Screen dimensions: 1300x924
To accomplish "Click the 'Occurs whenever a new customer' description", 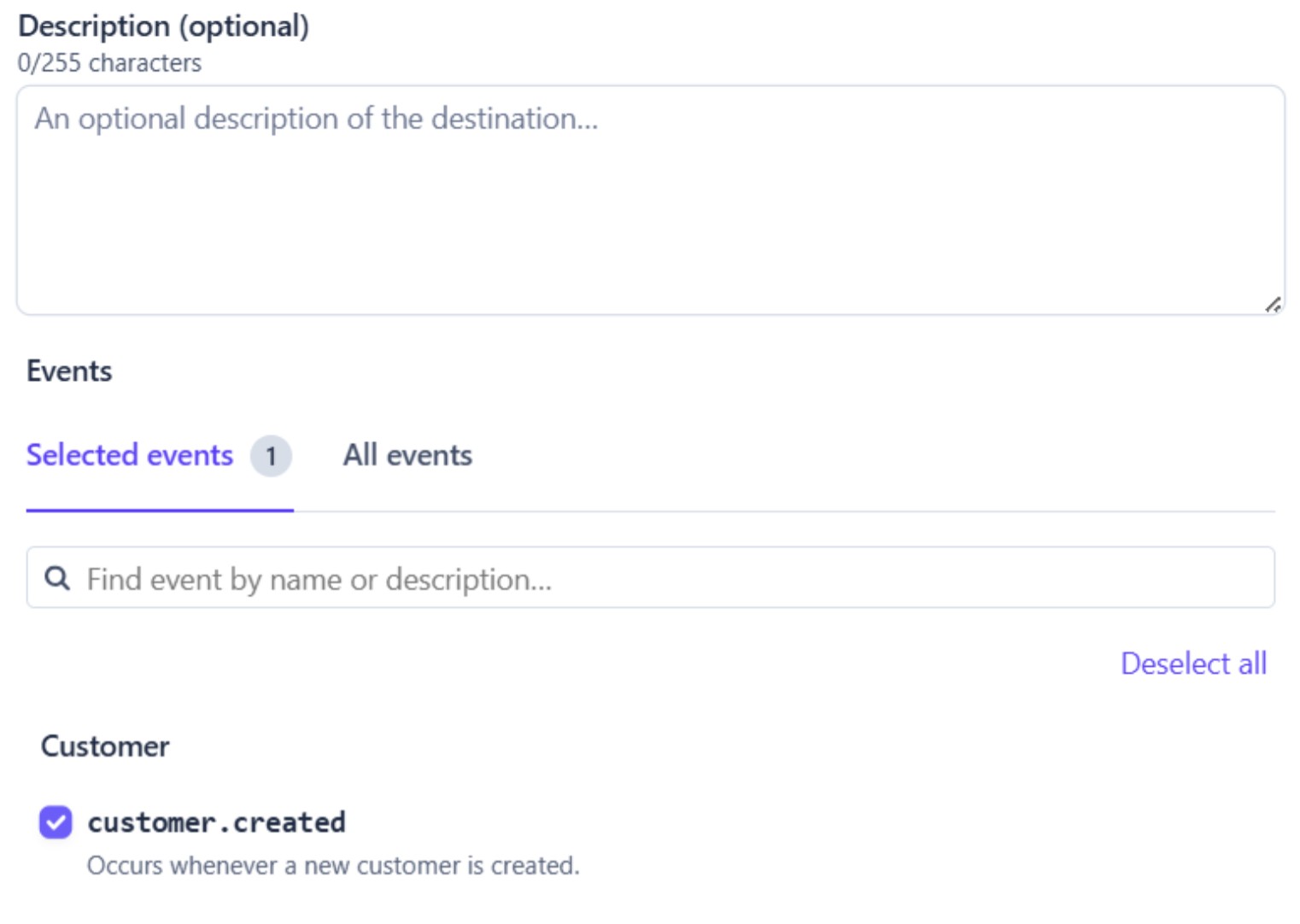I will point(333,866).
